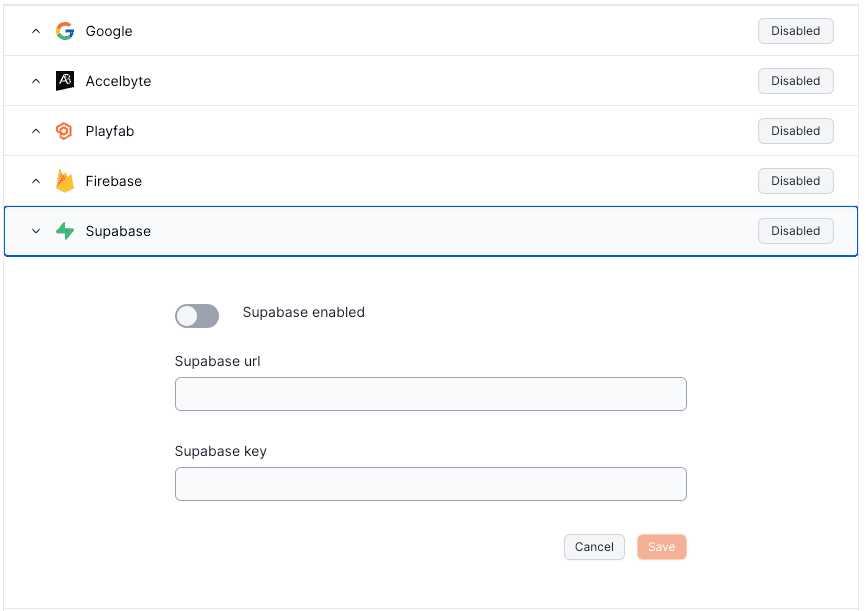
Task: Collapse the Supabase settings section
Action: pyautogui.click(x=36, y=231)
